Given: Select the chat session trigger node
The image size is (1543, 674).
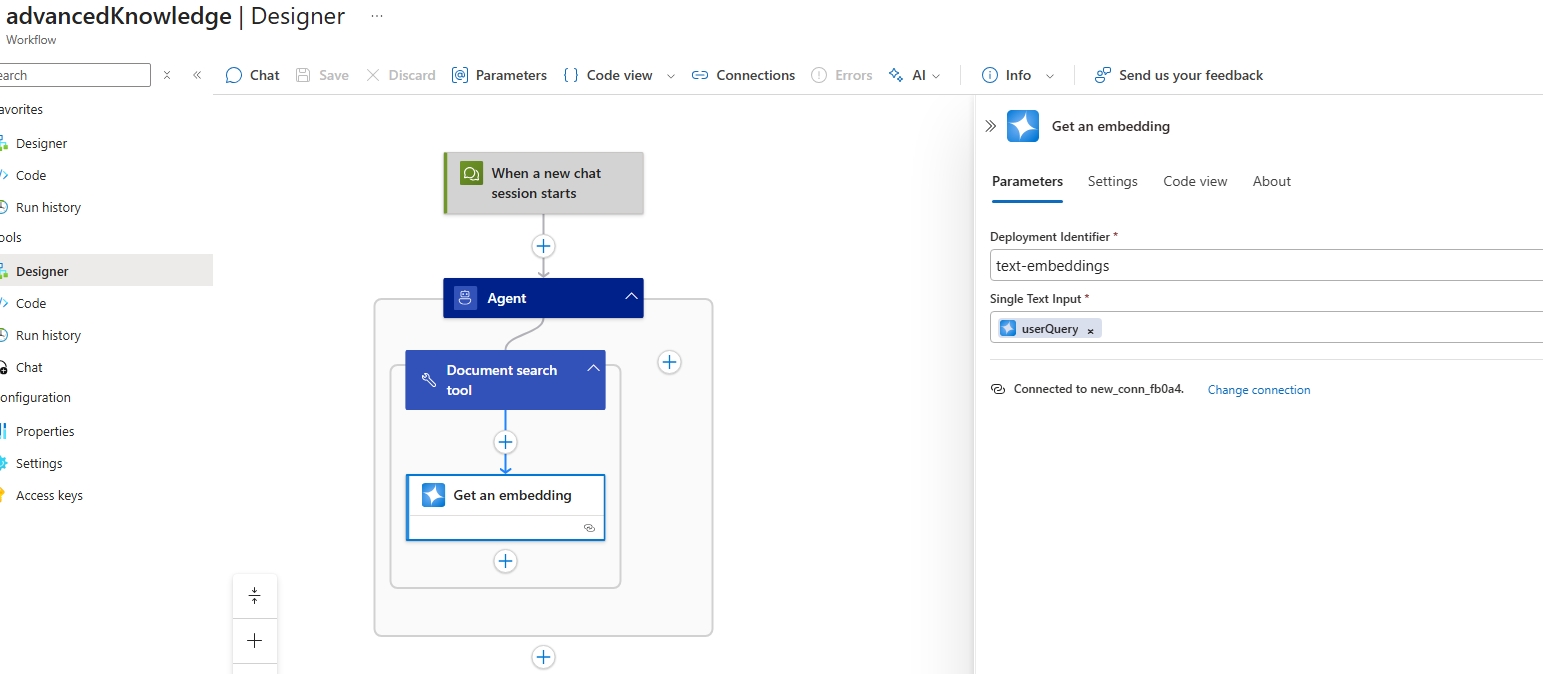Looking at the screenshot, I should click(544, 183).
